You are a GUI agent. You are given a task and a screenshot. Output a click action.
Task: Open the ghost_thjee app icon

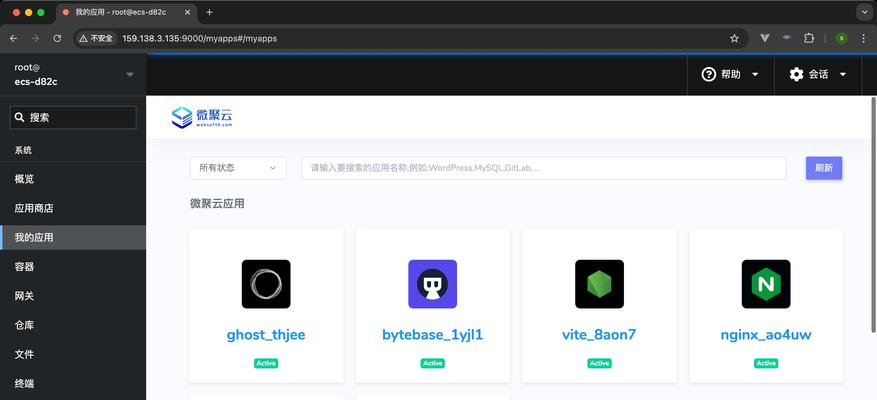tap(266, 284)
